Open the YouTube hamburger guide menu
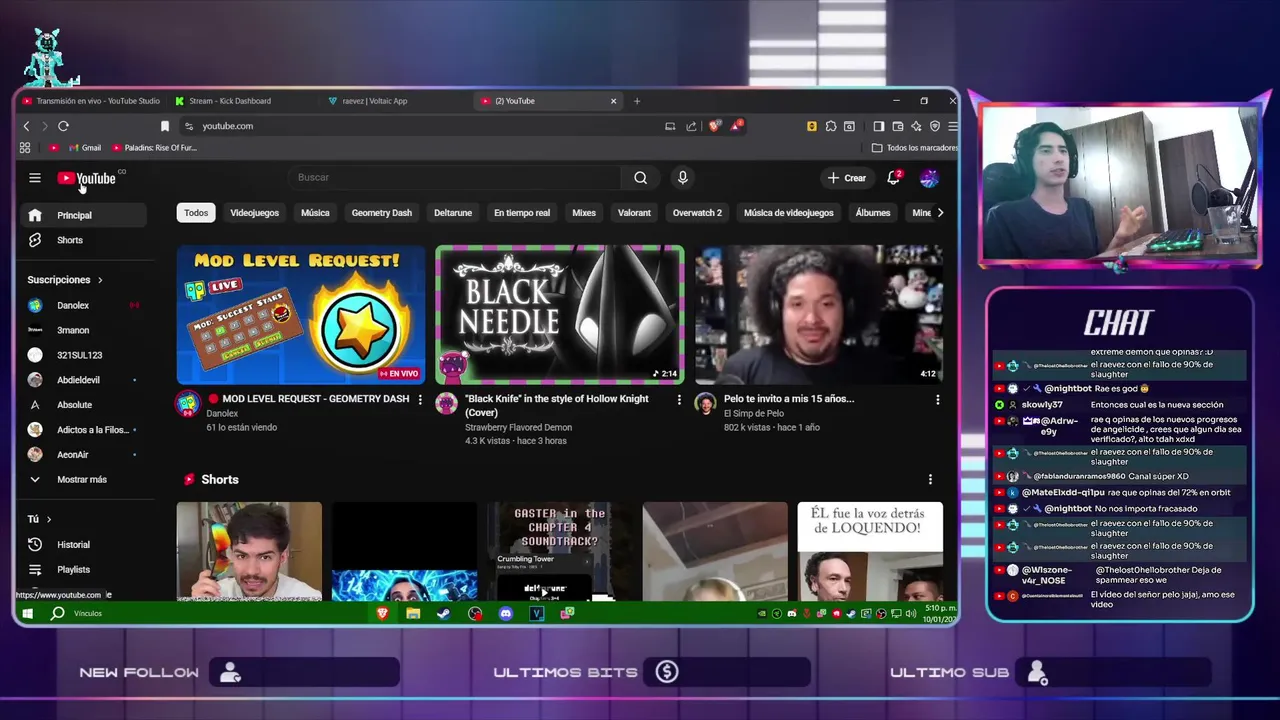This screenshot has height=720, width=1280. pos(35,178)
